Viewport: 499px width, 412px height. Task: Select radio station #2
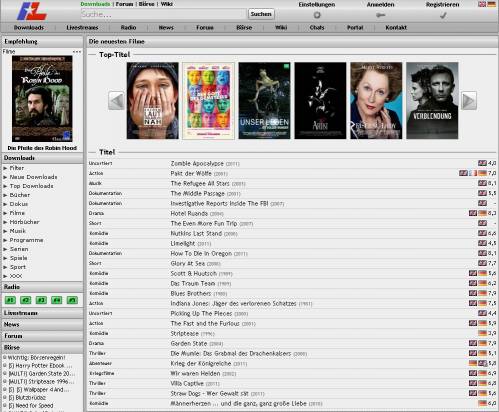[x=26, y=300]
